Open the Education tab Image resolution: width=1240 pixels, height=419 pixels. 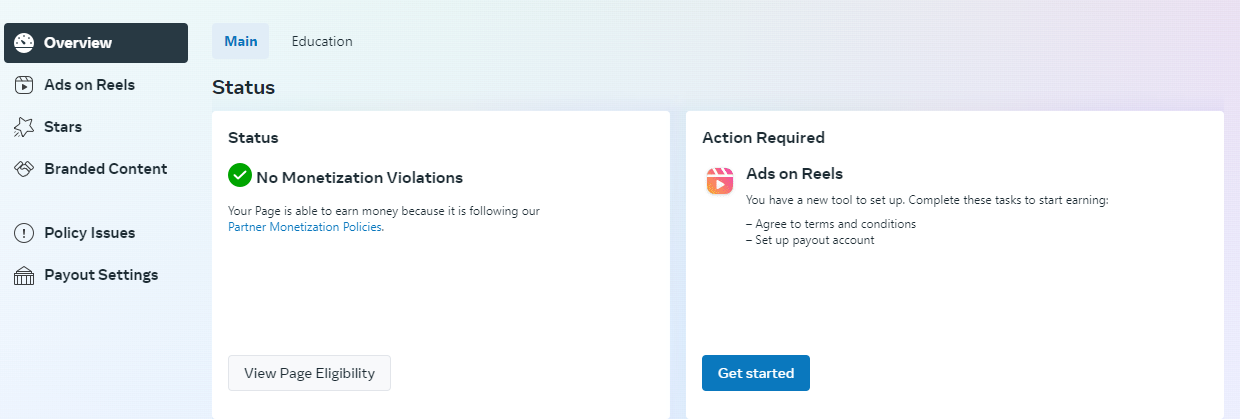[322, 42]
